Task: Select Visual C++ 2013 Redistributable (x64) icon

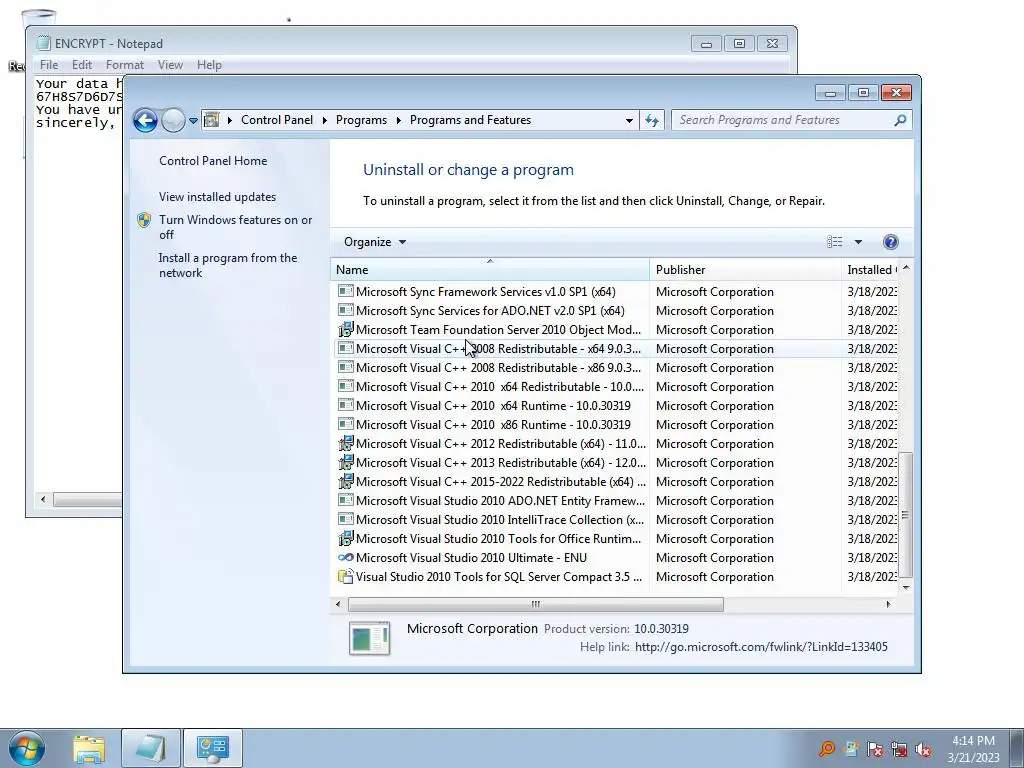Action: click(345, 462)
